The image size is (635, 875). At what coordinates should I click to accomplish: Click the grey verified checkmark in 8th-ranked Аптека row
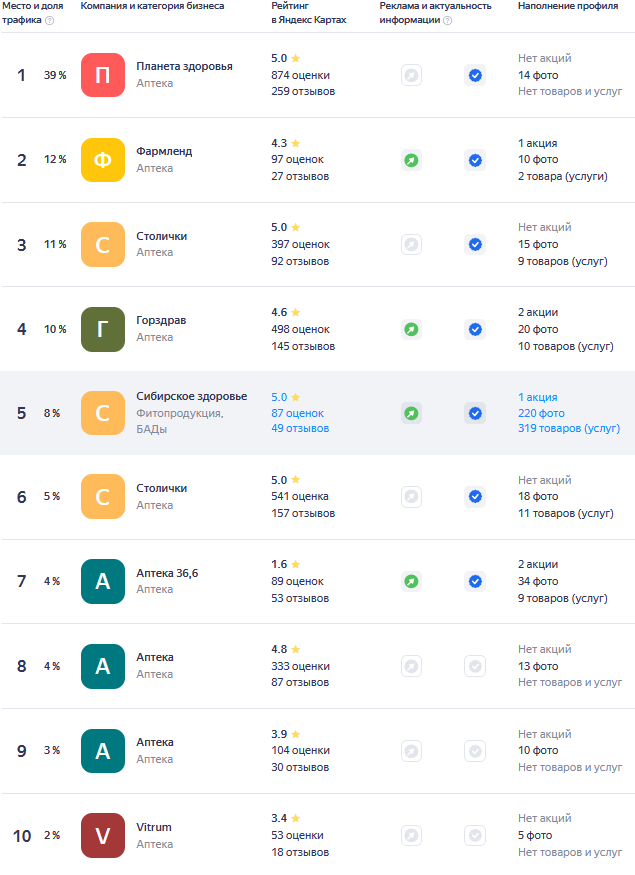pyautogui.click(x=475, y=666)
